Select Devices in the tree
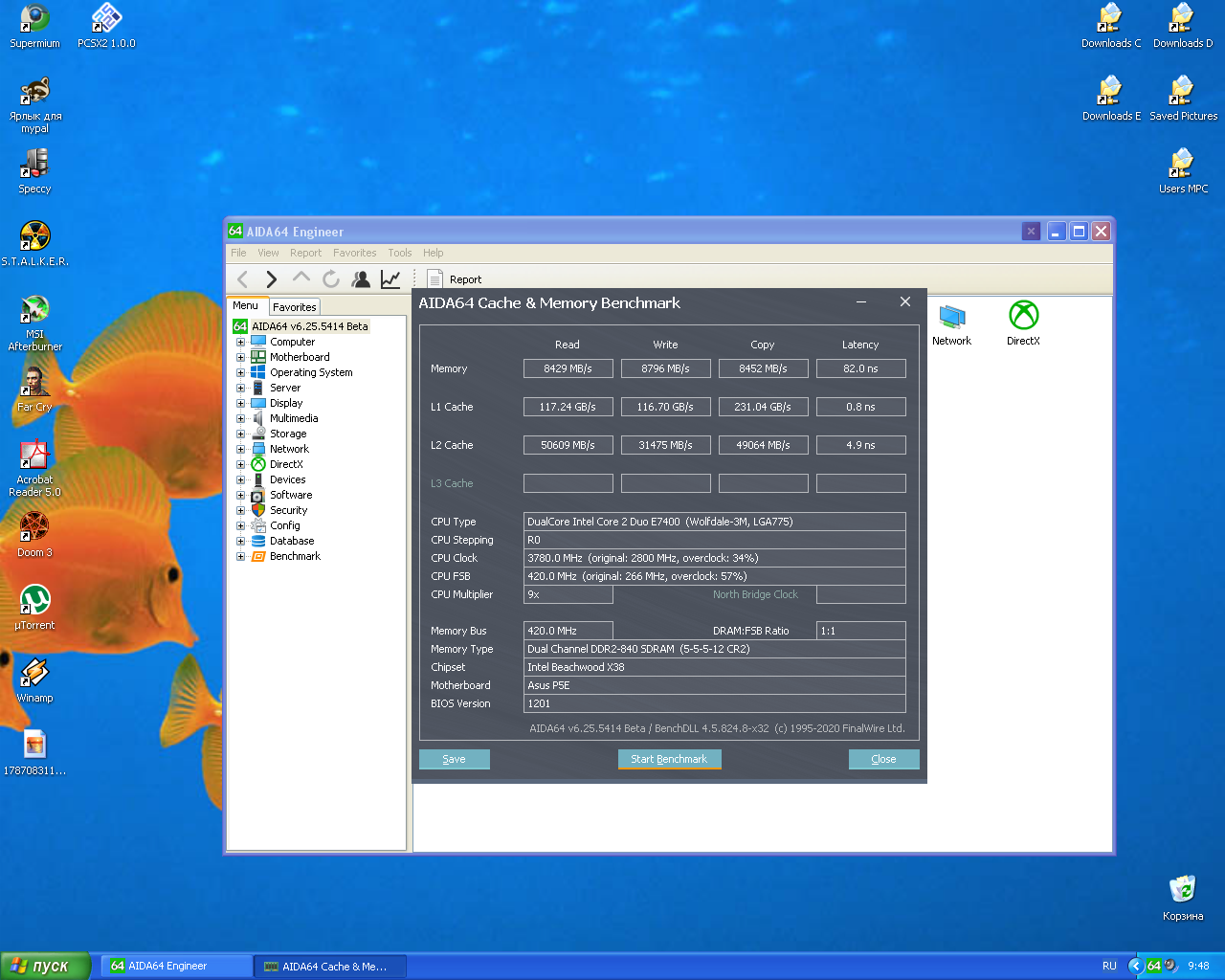This screenshot has height=980, width=1225. tap(288, 479)
